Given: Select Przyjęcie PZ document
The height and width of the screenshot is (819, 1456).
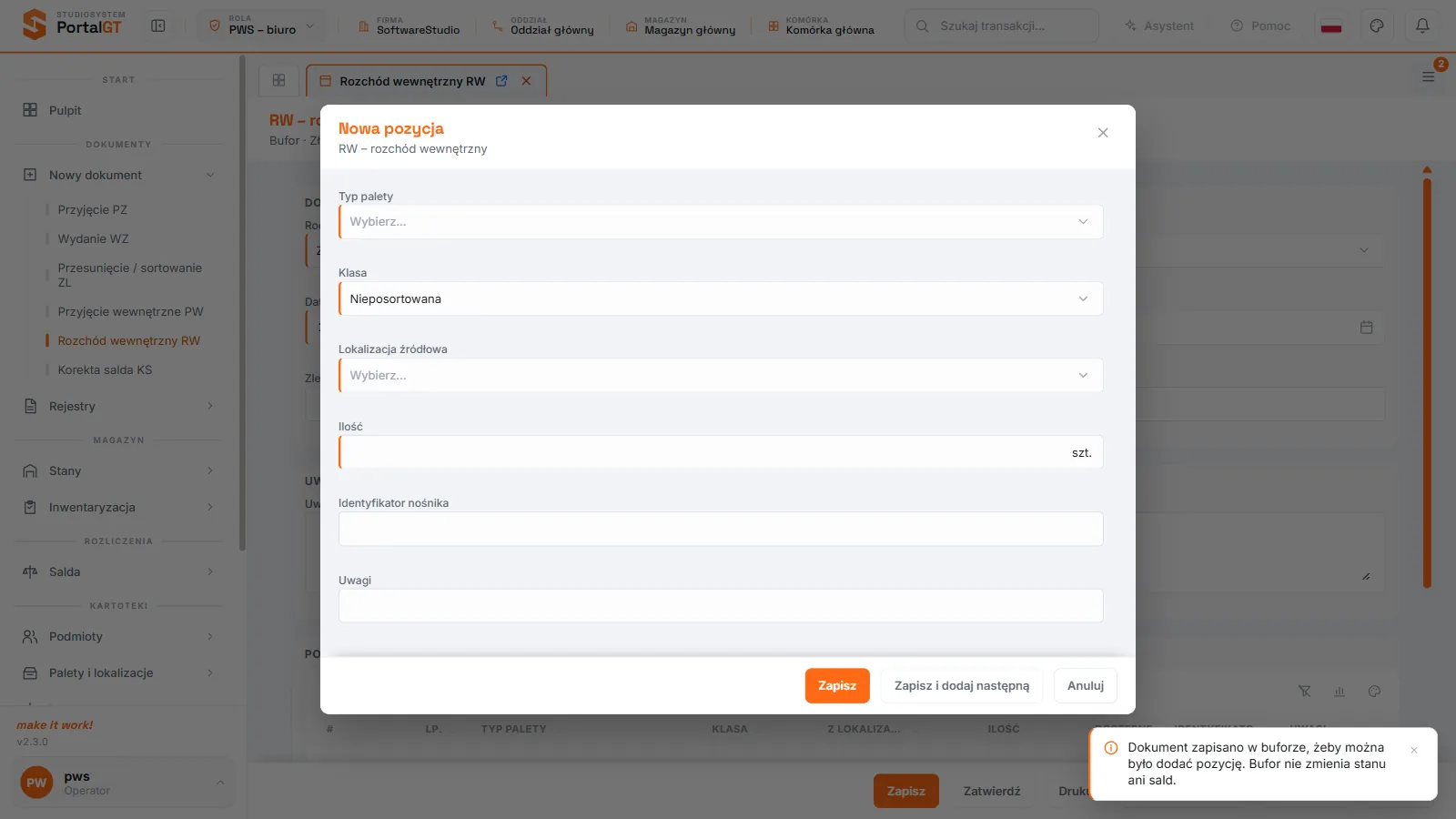Looking at the screenshot, I should pyautogui.click(x=92, y=209).
